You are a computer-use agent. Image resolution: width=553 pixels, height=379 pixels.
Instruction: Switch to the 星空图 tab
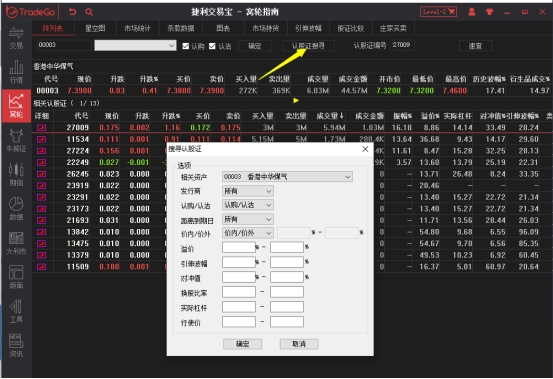95,28
